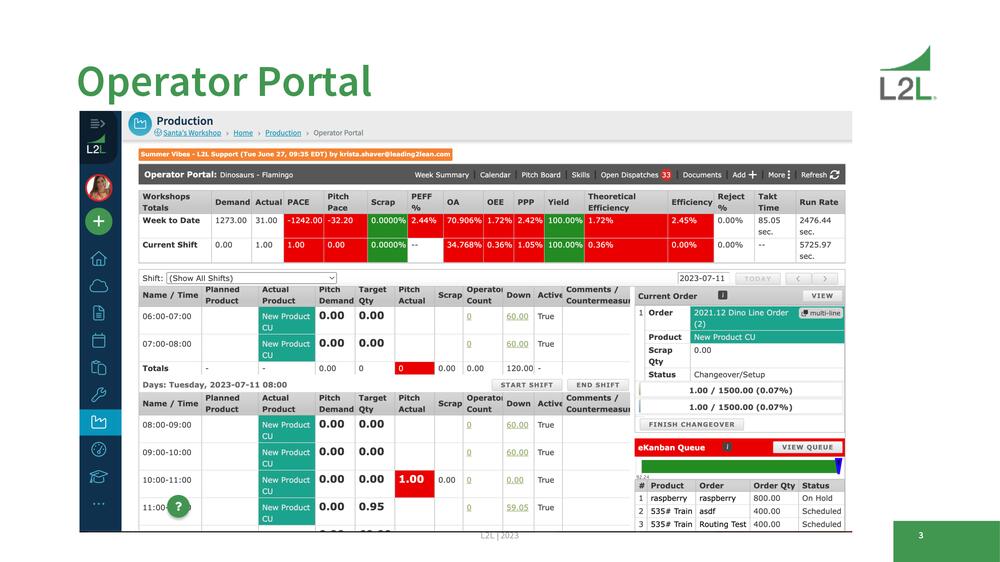Click the Production breadcrumb link
This screenshot has width=1000, height=562.
point(283,133)
